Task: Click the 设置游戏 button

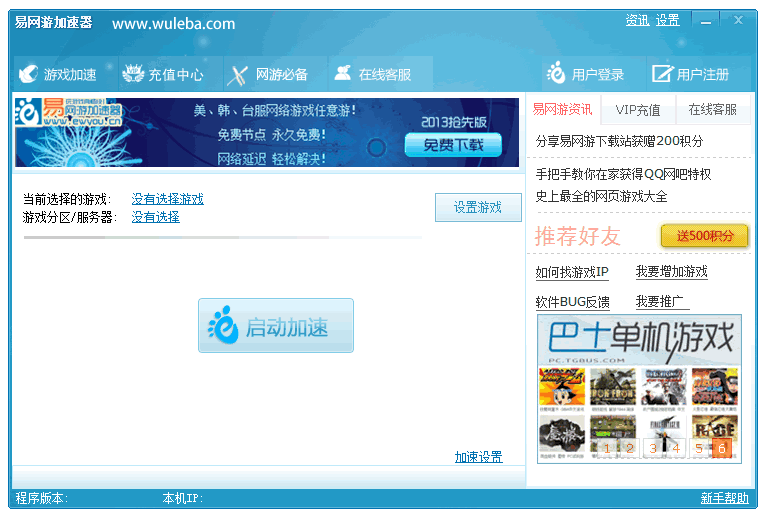Action: [478, 207]
